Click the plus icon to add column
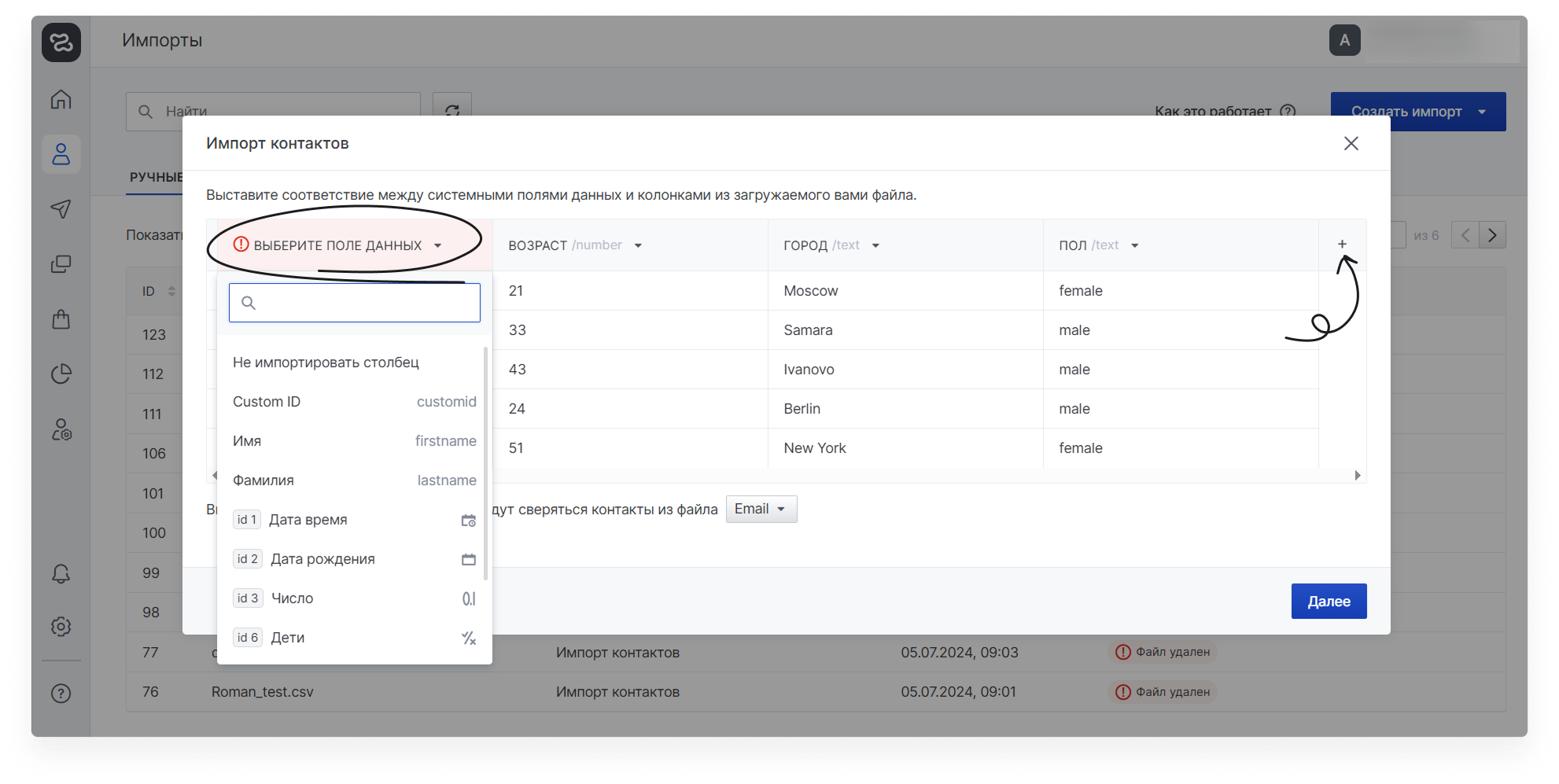 click(1342, 245)
